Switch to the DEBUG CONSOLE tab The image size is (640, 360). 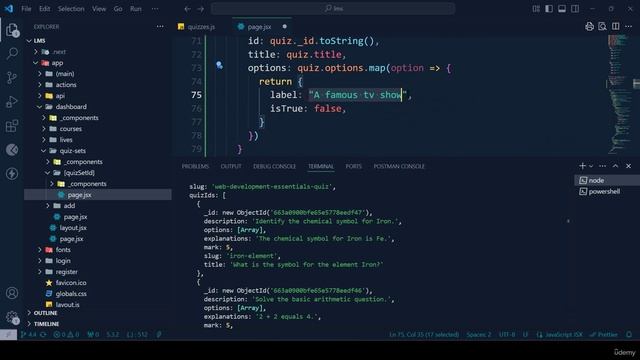274,166
